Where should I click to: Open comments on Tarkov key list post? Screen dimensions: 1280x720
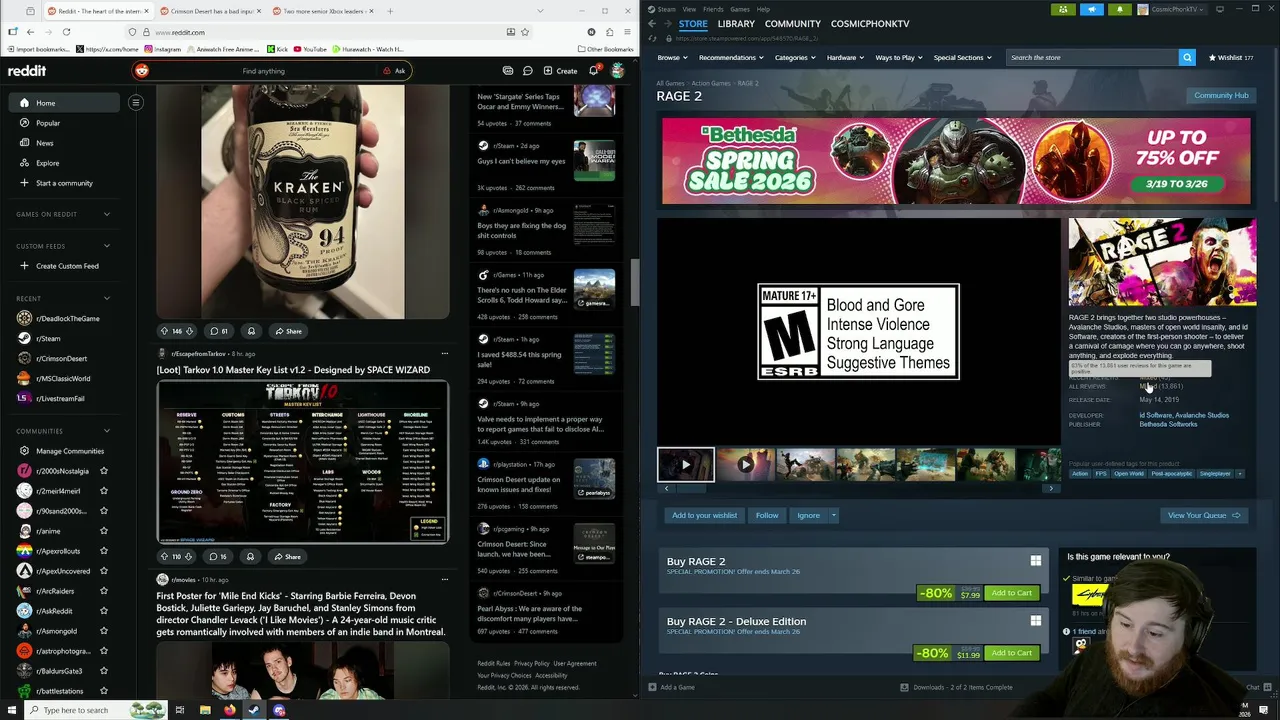click(218, 556)
